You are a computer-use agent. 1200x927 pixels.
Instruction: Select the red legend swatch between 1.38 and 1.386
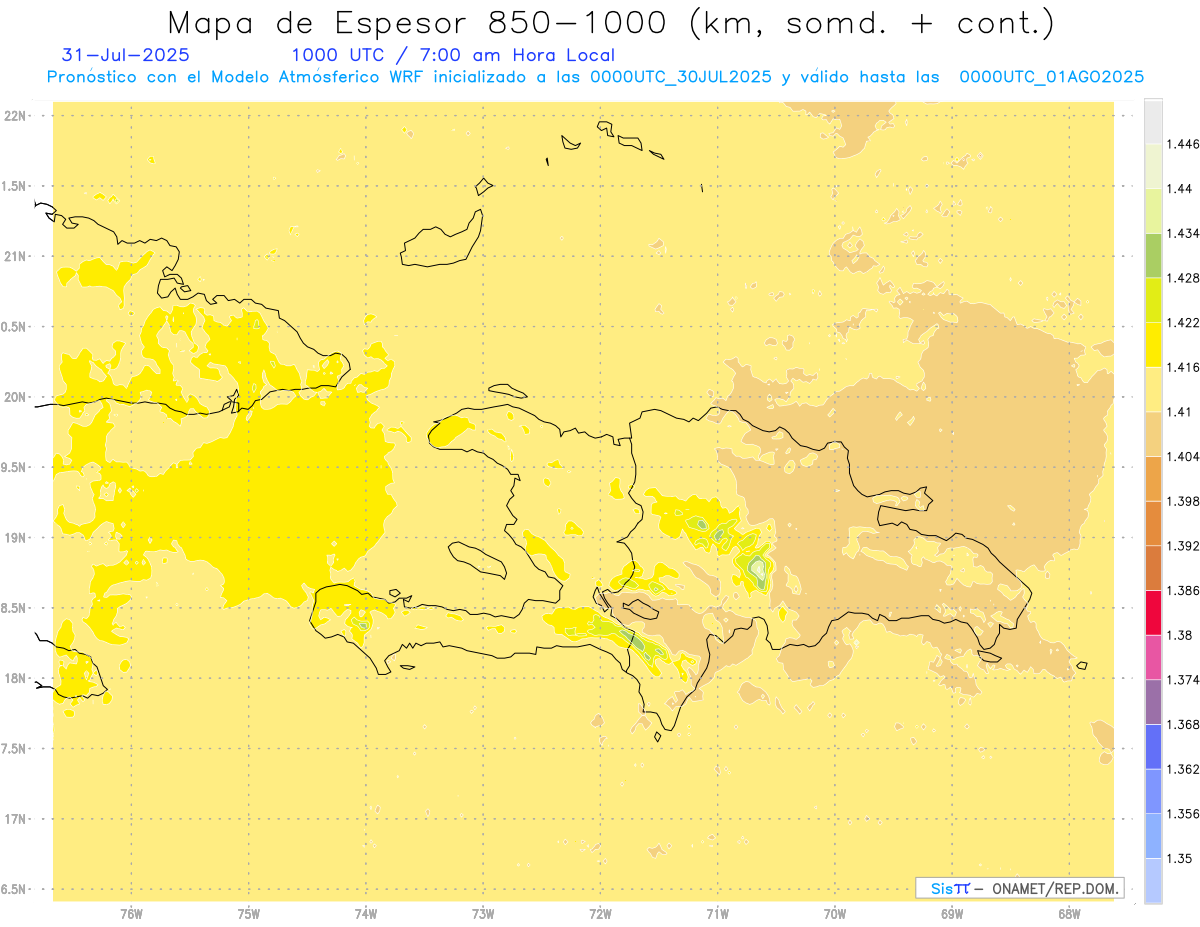tap(1152, 613)
